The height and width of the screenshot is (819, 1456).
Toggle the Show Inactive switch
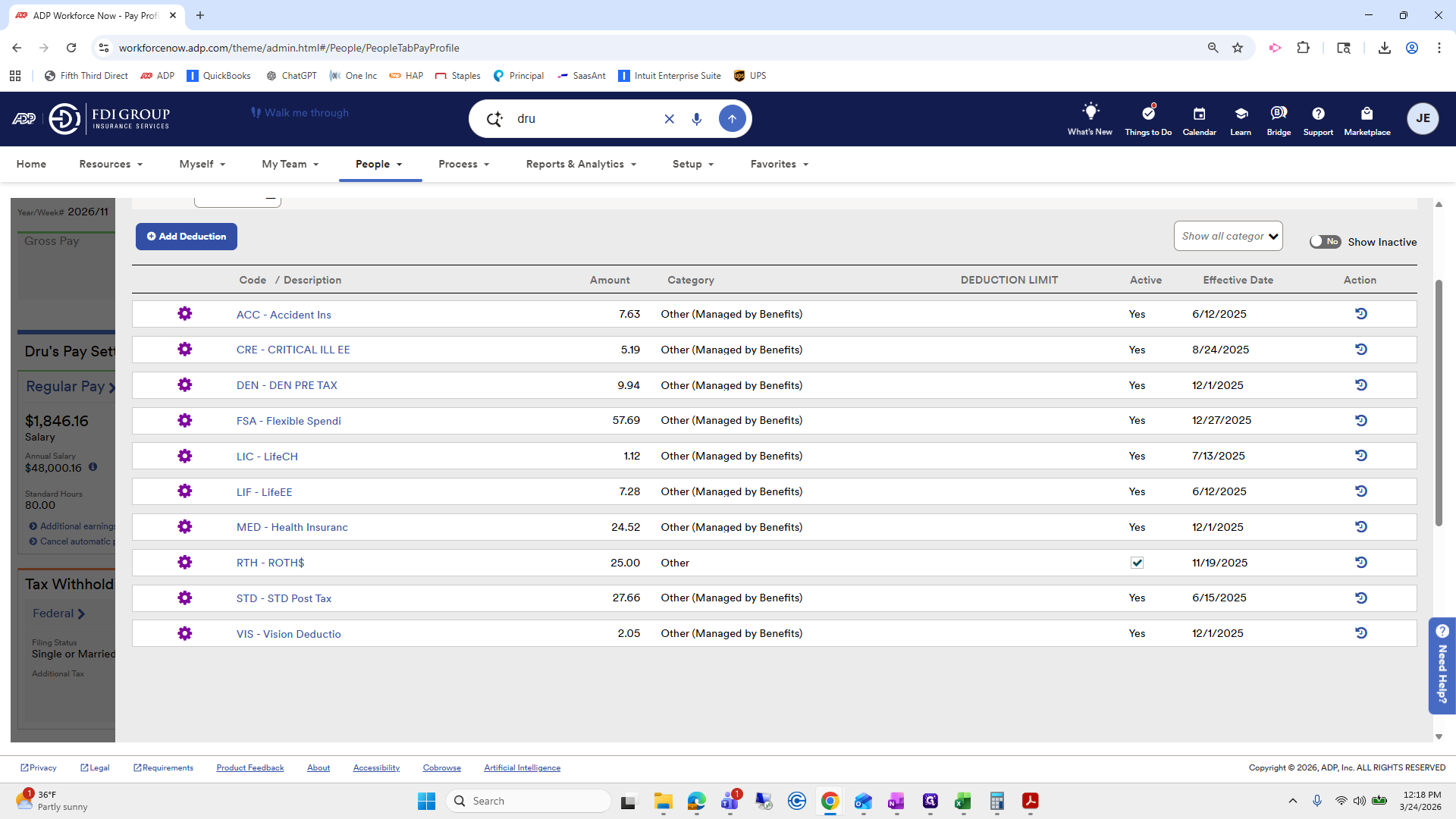tap(1325, 242)
